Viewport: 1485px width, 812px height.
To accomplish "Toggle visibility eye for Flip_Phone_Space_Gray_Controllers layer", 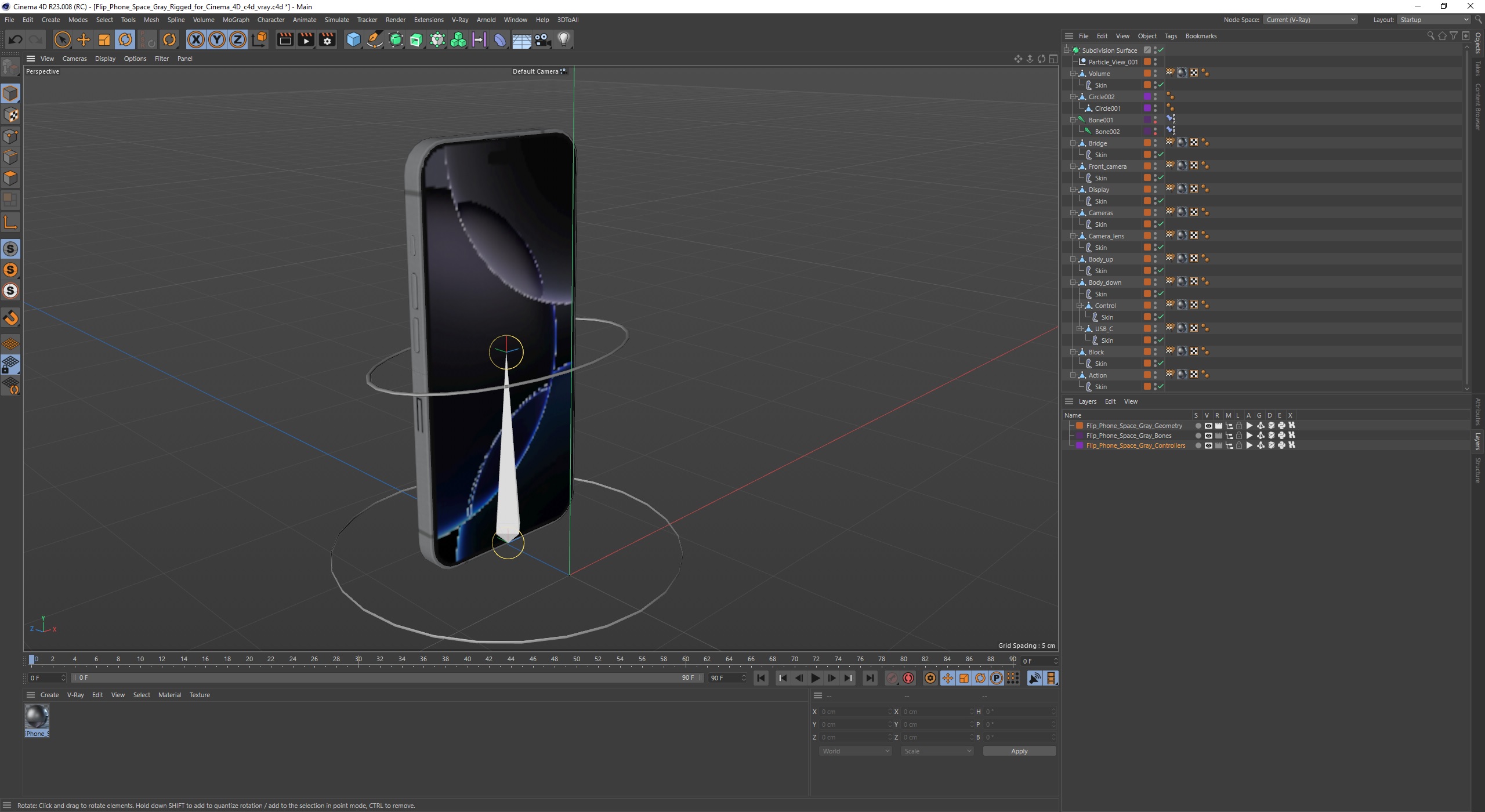I will [1208, 445].
